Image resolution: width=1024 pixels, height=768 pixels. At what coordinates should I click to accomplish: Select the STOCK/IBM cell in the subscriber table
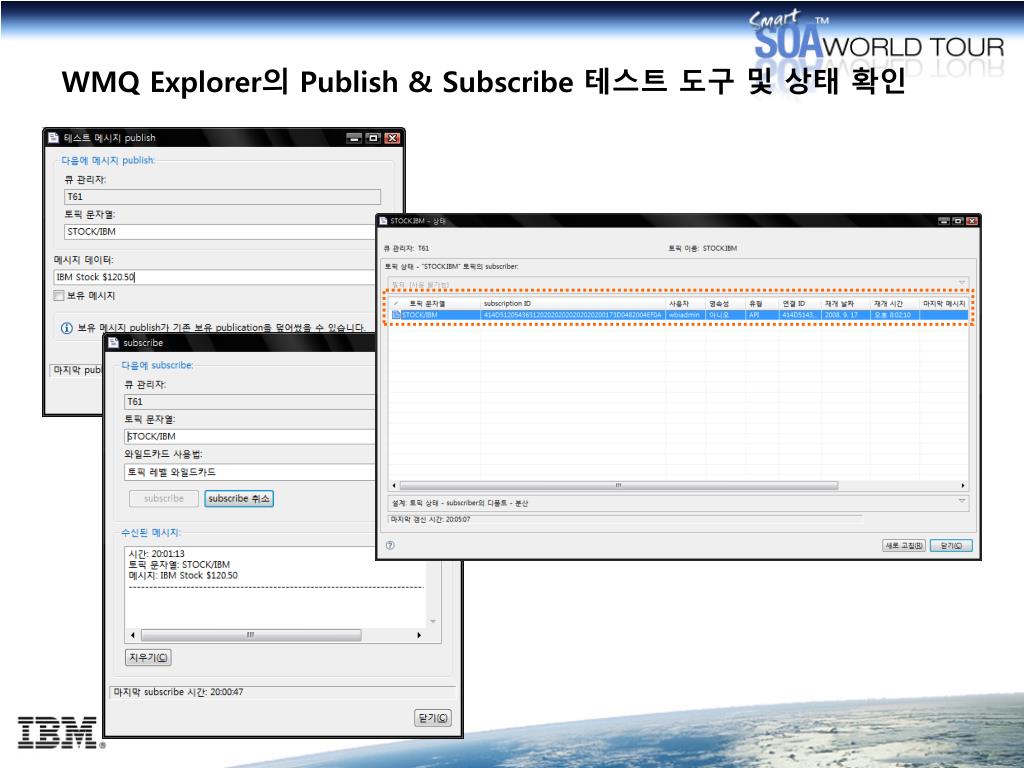[x=419, y=315]
